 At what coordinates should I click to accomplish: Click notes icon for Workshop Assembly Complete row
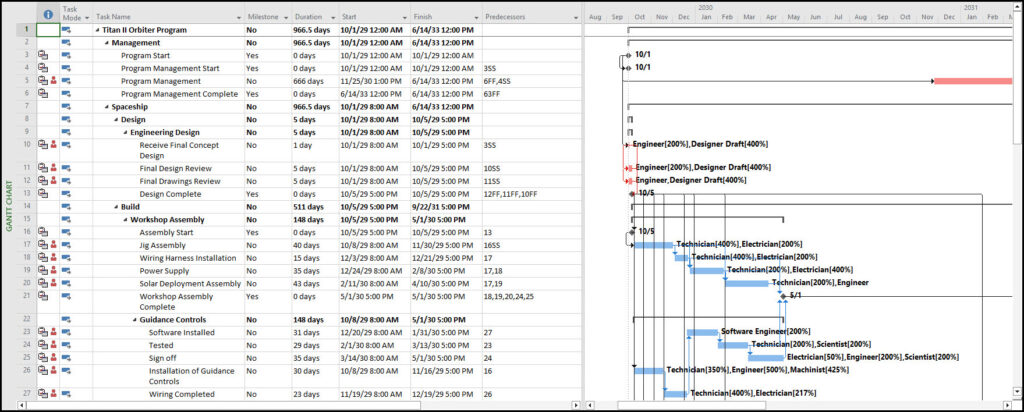[x=42, y=296]
